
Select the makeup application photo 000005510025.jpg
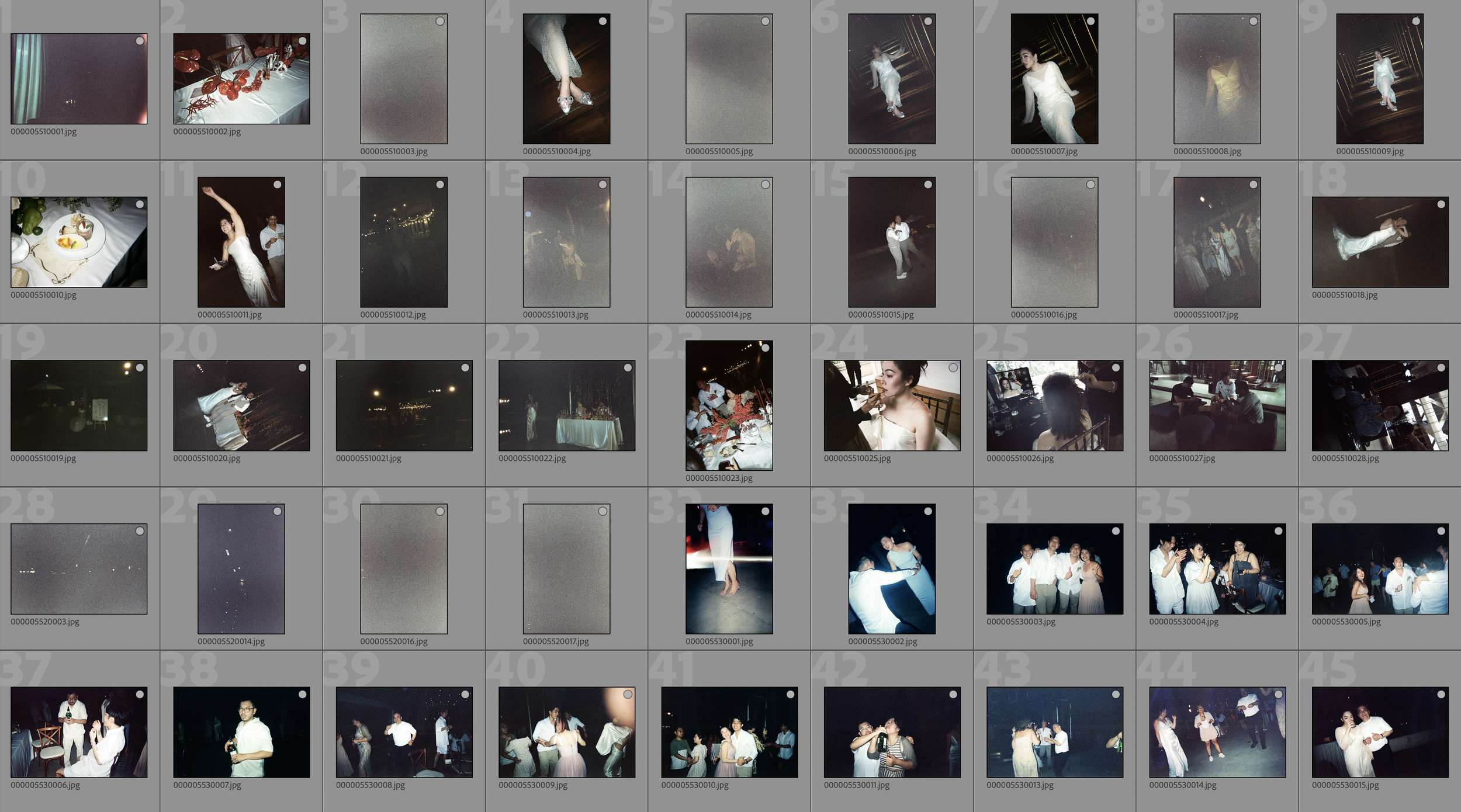pos(891,405)
